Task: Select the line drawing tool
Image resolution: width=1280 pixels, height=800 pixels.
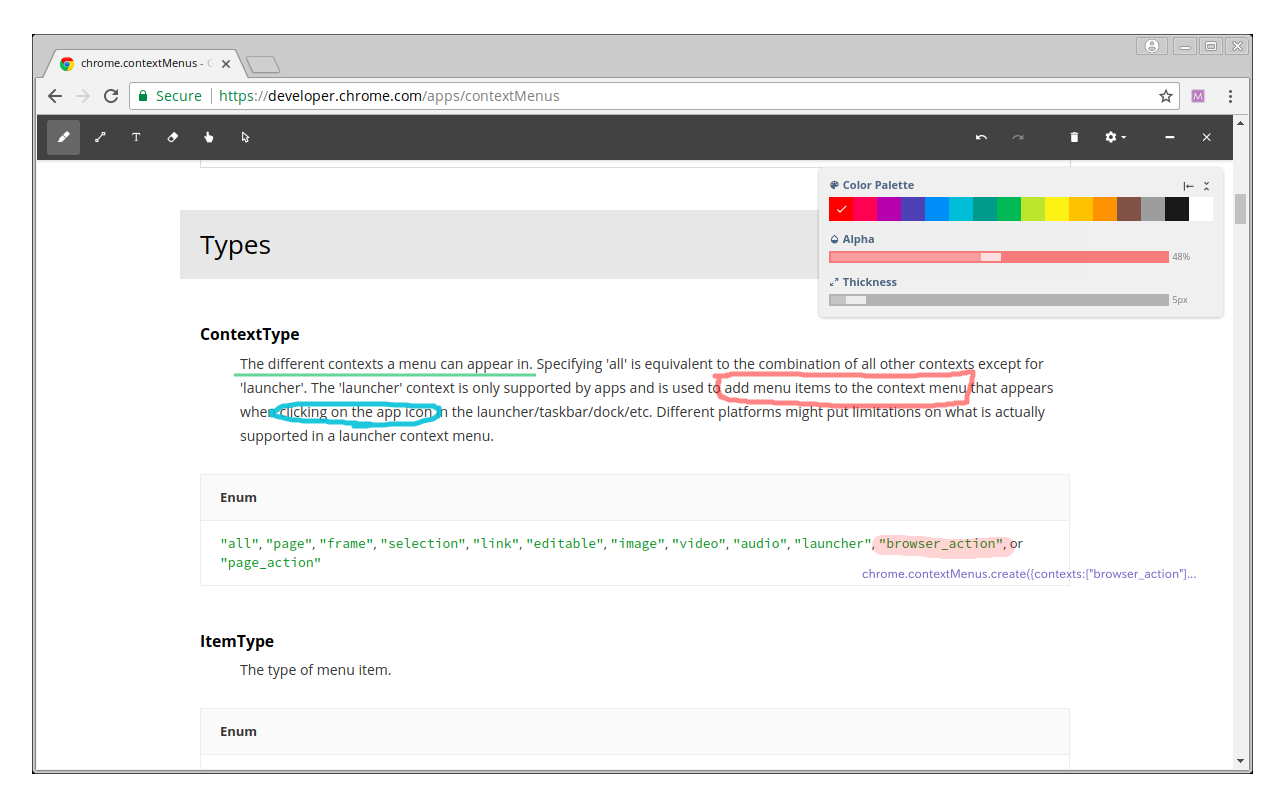Action: (x=100, y=137)
